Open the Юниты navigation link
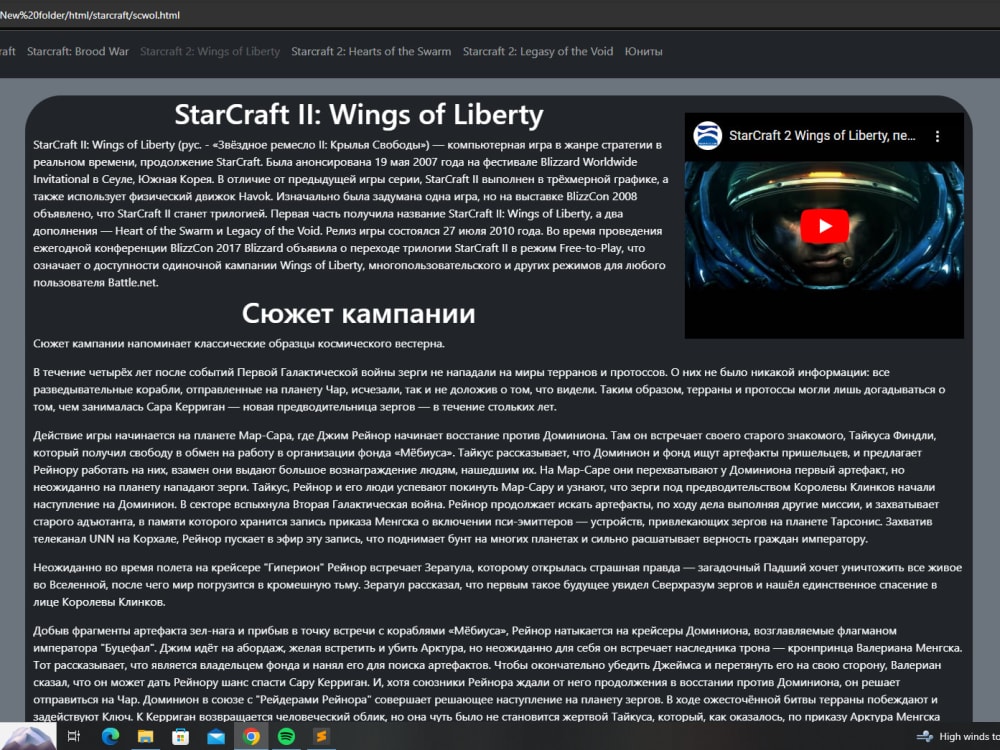Image resolution: width=1000 pixels, height=750 pixels. [x=643, y=52]
